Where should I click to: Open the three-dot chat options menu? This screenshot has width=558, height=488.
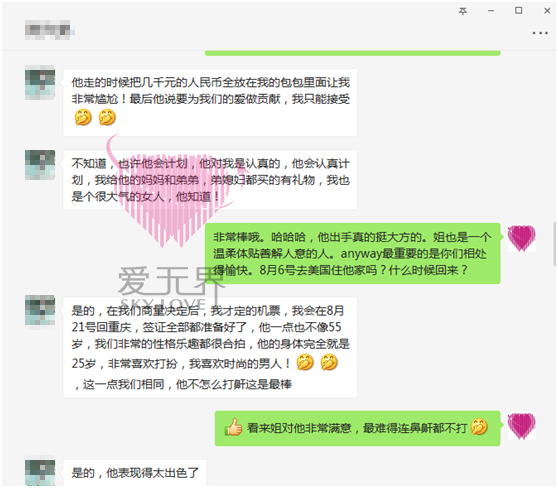[x=540, y=33]
